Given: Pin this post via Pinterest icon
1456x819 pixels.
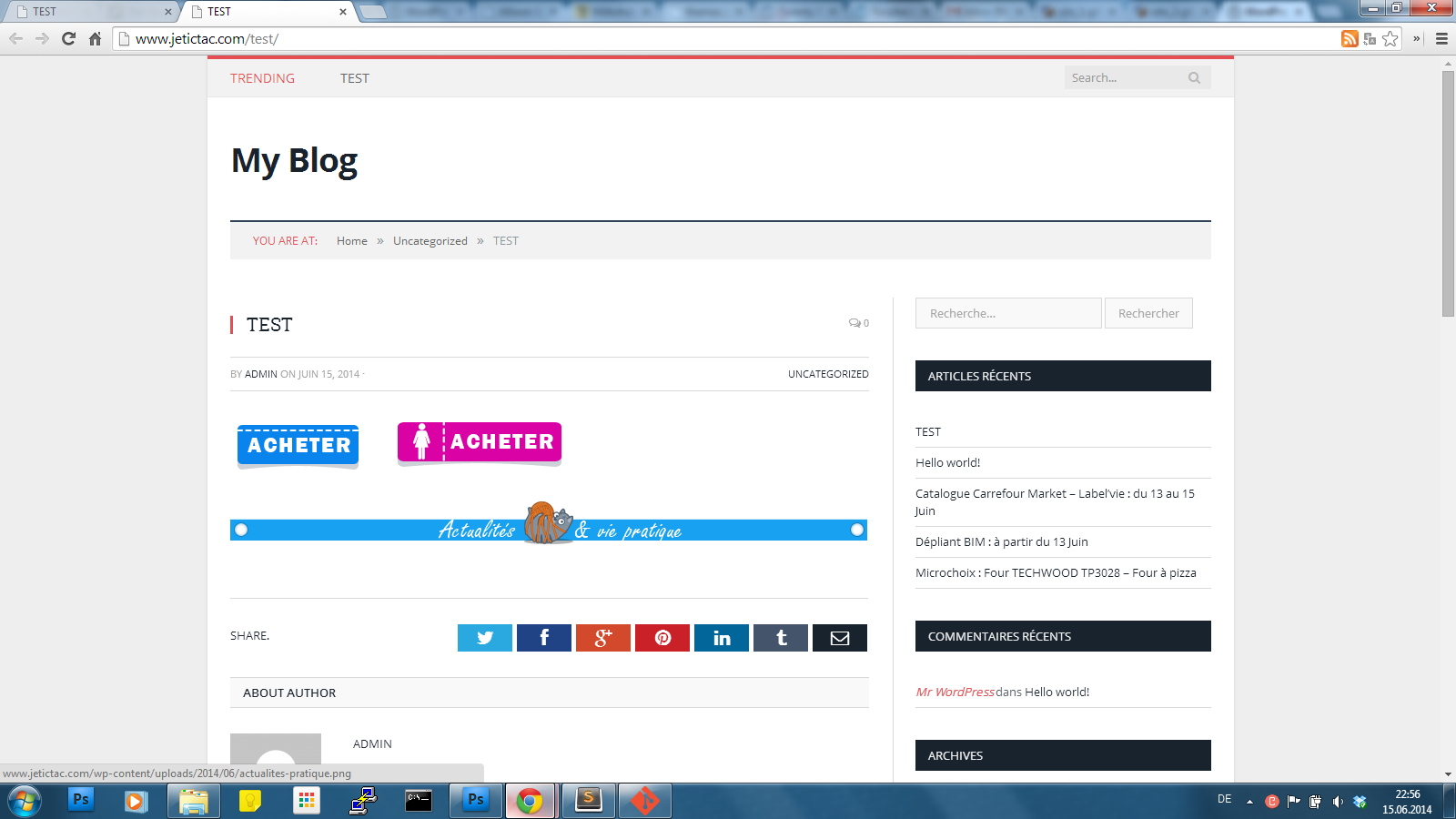Looking at the screenshot, I should (x=662, y=638).
